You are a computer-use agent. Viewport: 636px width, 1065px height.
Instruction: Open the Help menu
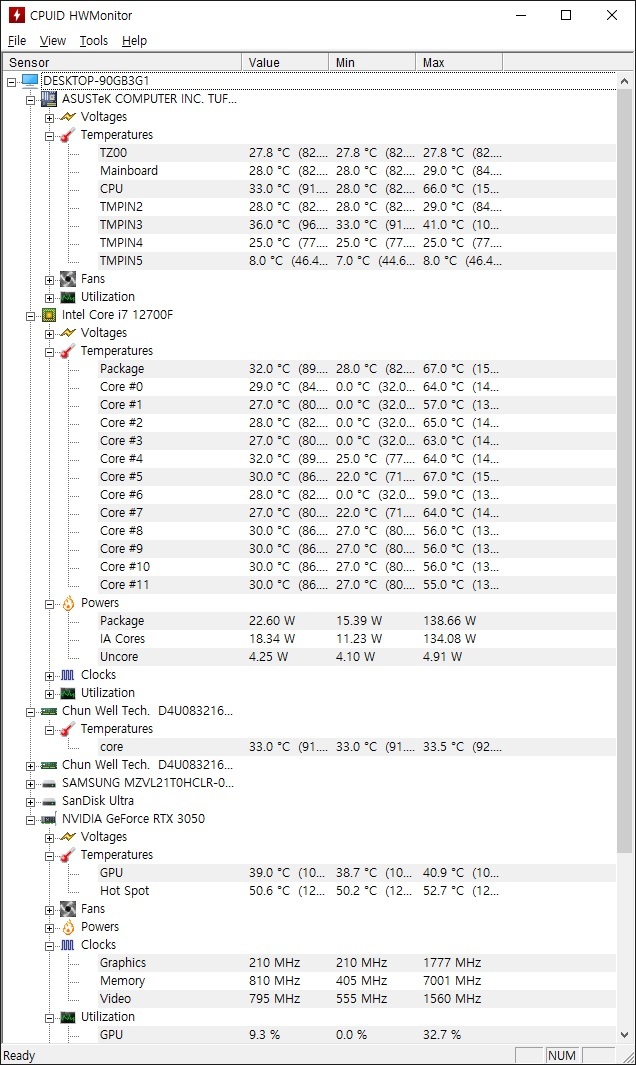135,41
